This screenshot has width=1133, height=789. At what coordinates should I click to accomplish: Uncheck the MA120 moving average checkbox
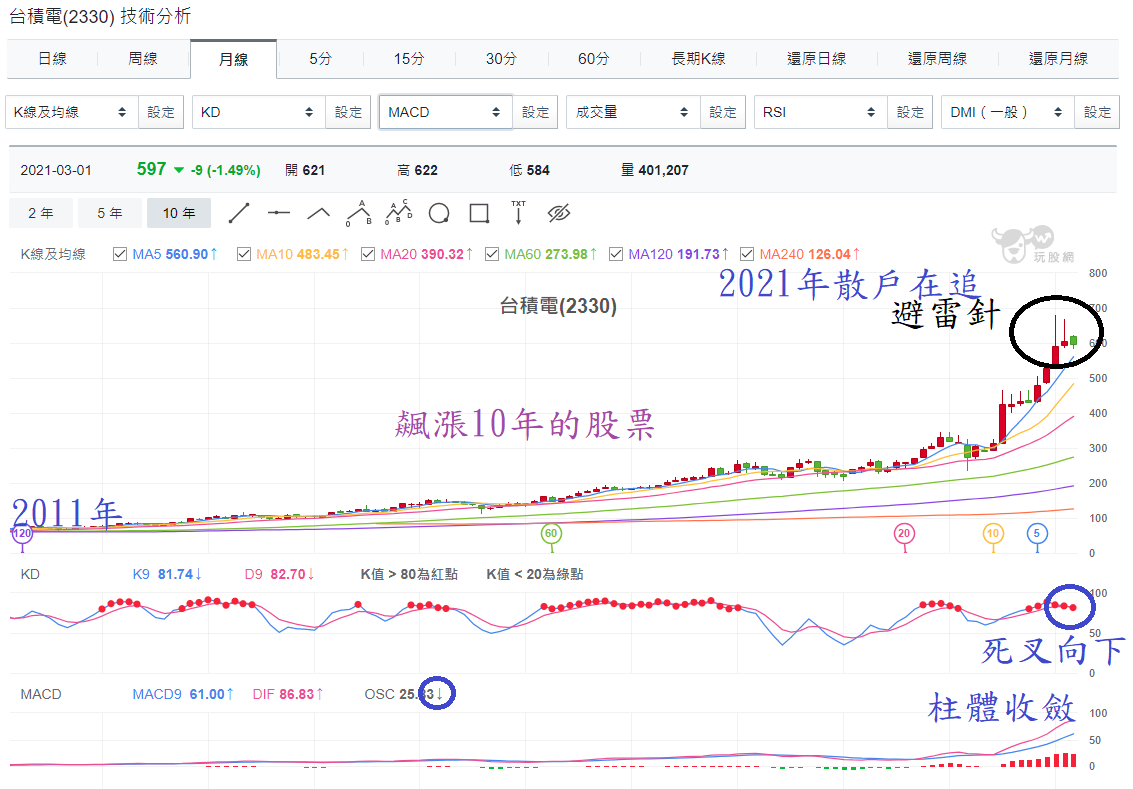pos(616,254)
